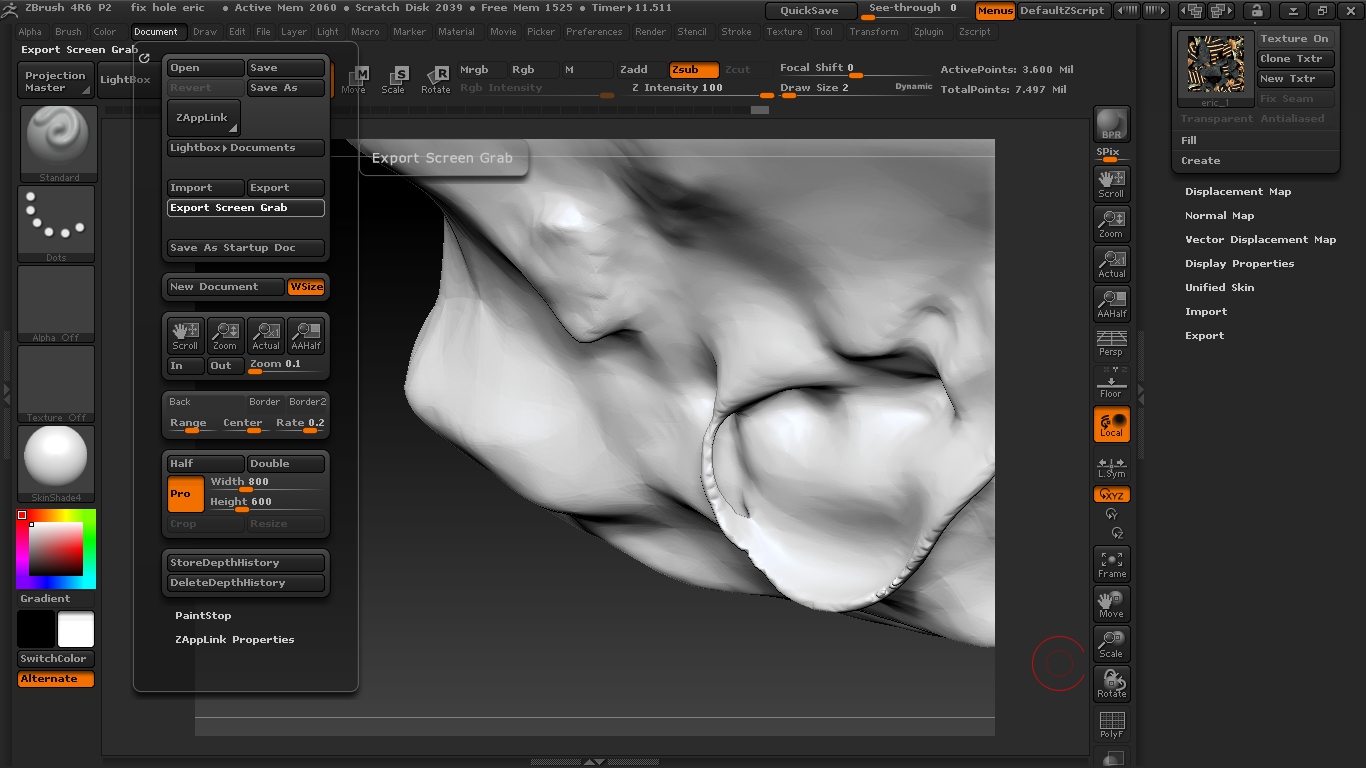The image size is (1366, 768).
Task: Click the Floor grid icon
Action: pyautogui.click(x=1111, y=384)
